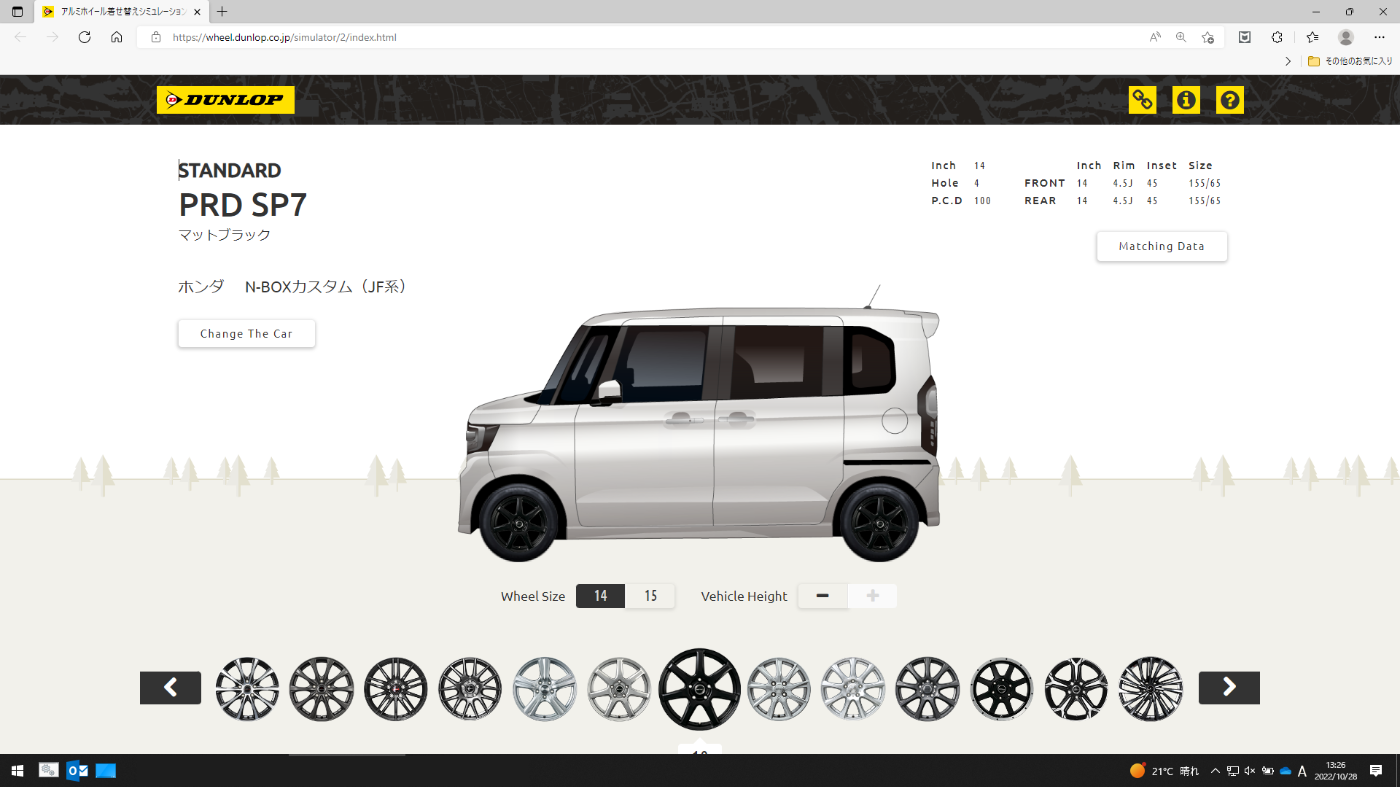Open the tab actions icon at the far left of the tab strip
The width and height of the screenshot is (1400, 787).
pos(17,11)
